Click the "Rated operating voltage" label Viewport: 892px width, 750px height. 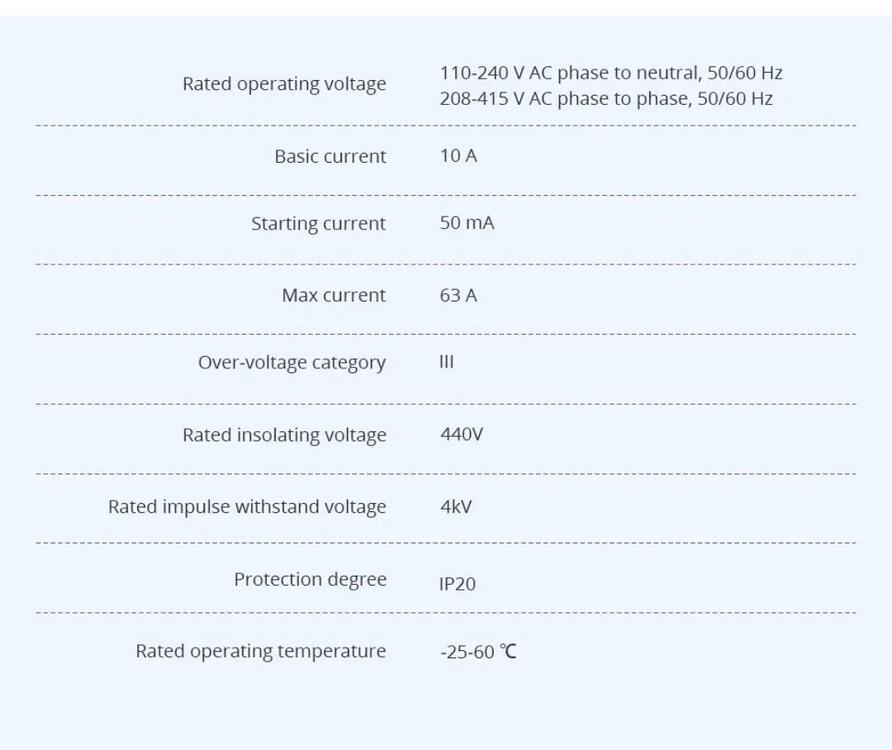point(284,84)
